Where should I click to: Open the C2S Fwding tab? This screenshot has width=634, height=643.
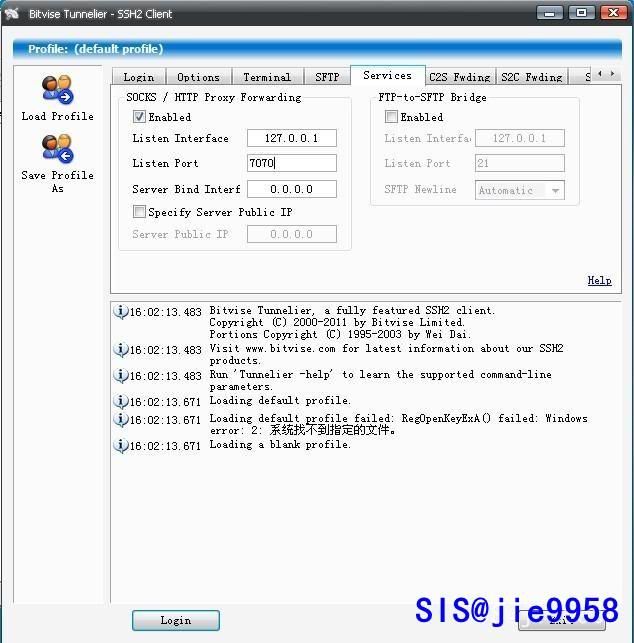pos(460,77)
